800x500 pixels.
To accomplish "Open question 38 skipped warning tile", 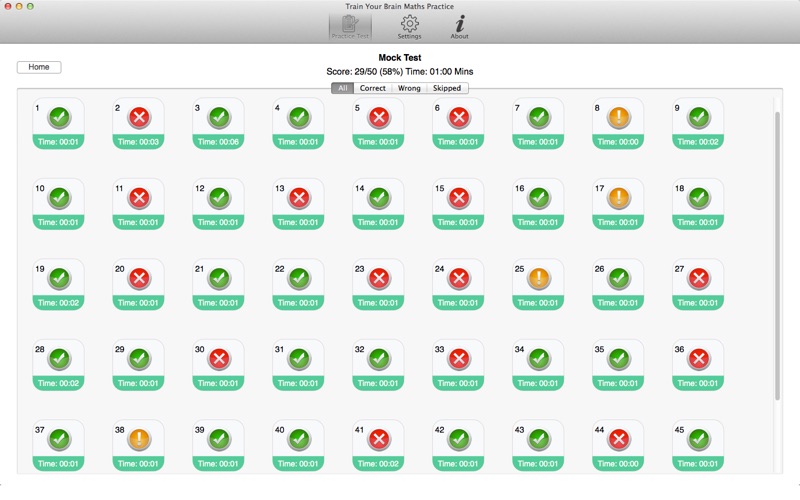I will [138, 445].
